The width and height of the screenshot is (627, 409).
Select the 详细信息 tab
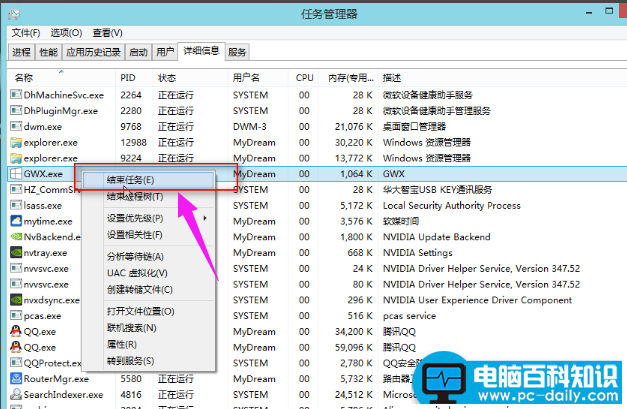pyautogui.click(x=201, y=51)
